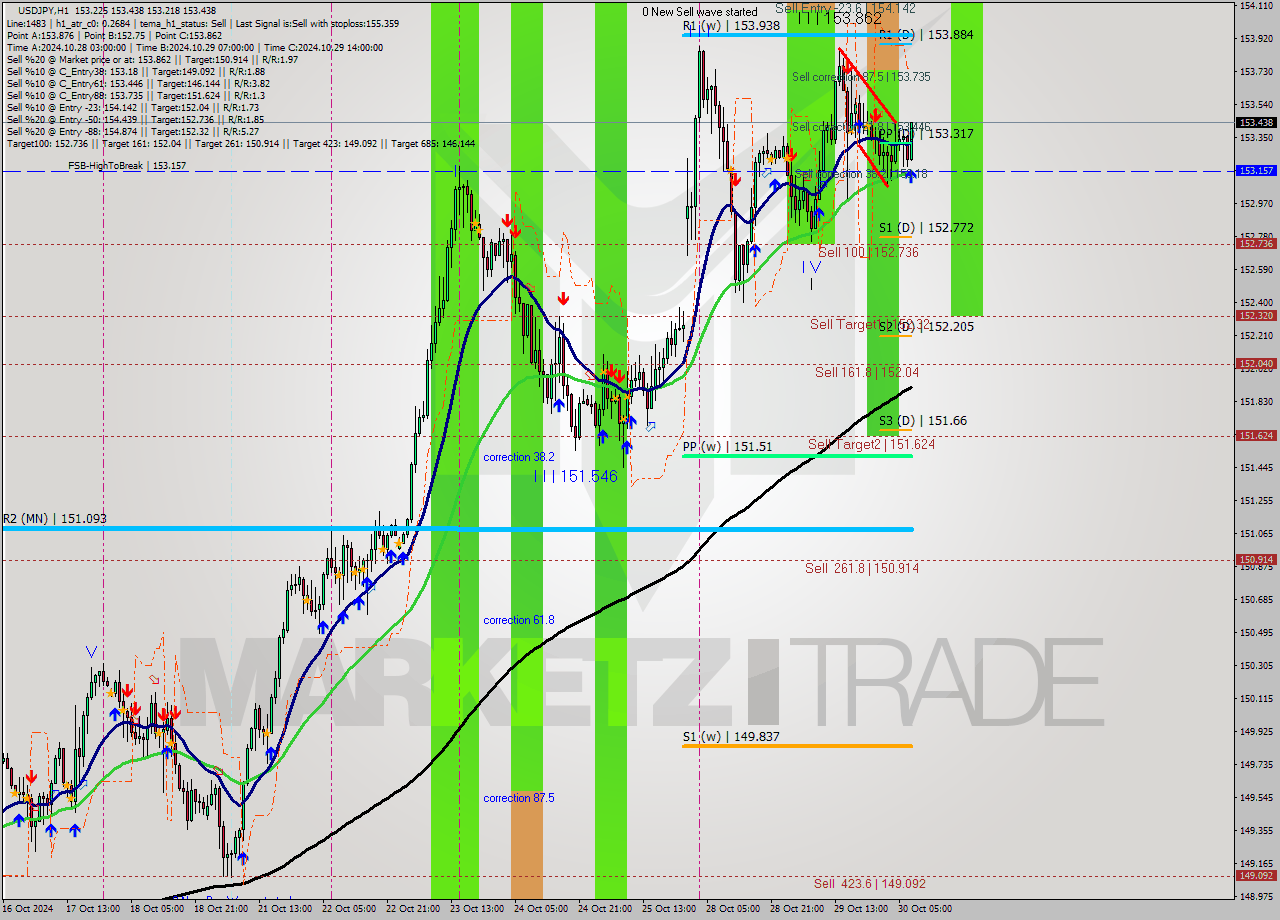This screenshot has height=920, width=1280.
Task: Select the correction 61.8 text
Action: pyautogui.click(x=518, y=620)
